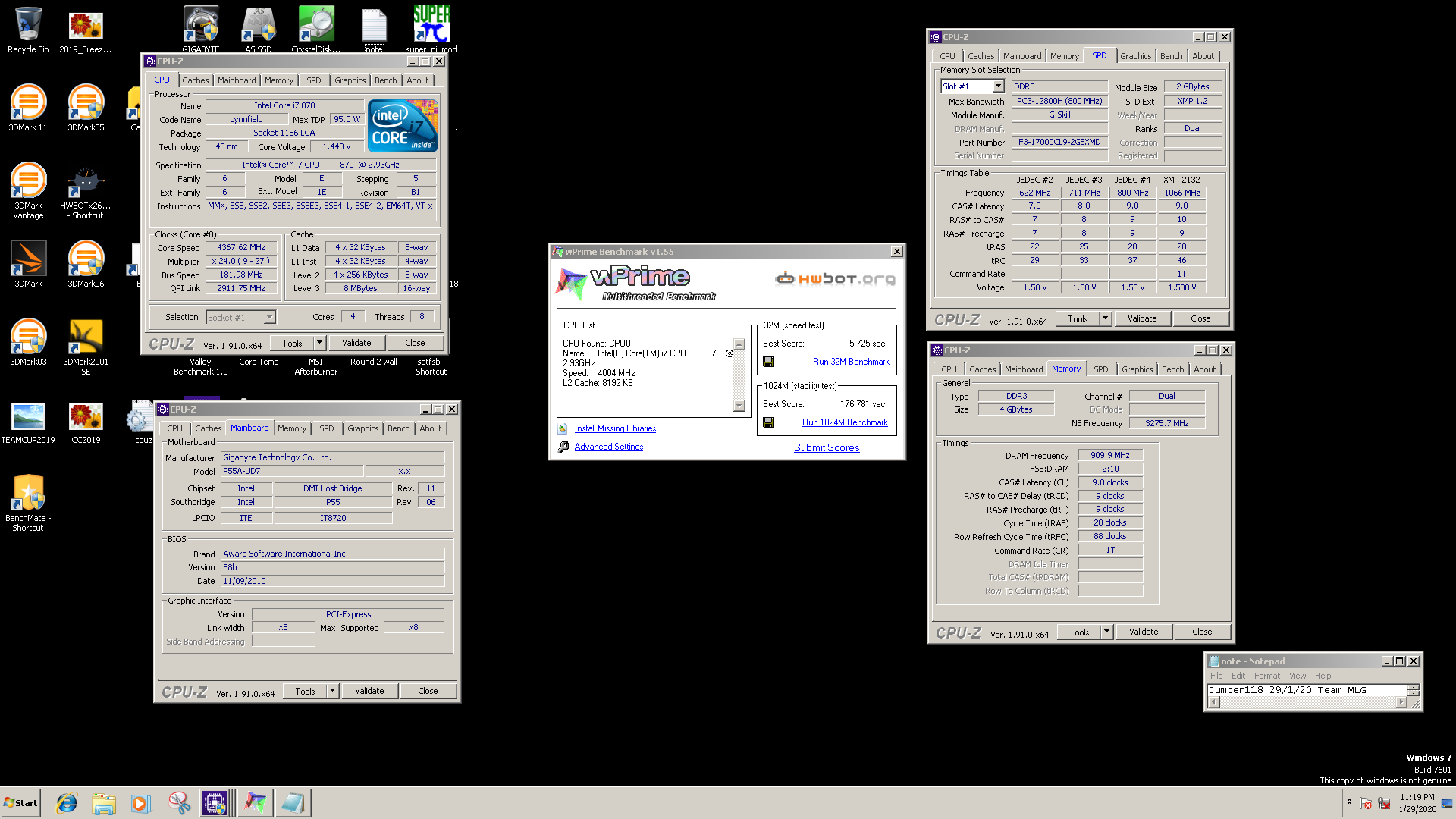This screenshot has height=819, width=1456.
Task: Open the 3DMark05 desktop icon
Action: pyautogui.click(x=86, y=108)
